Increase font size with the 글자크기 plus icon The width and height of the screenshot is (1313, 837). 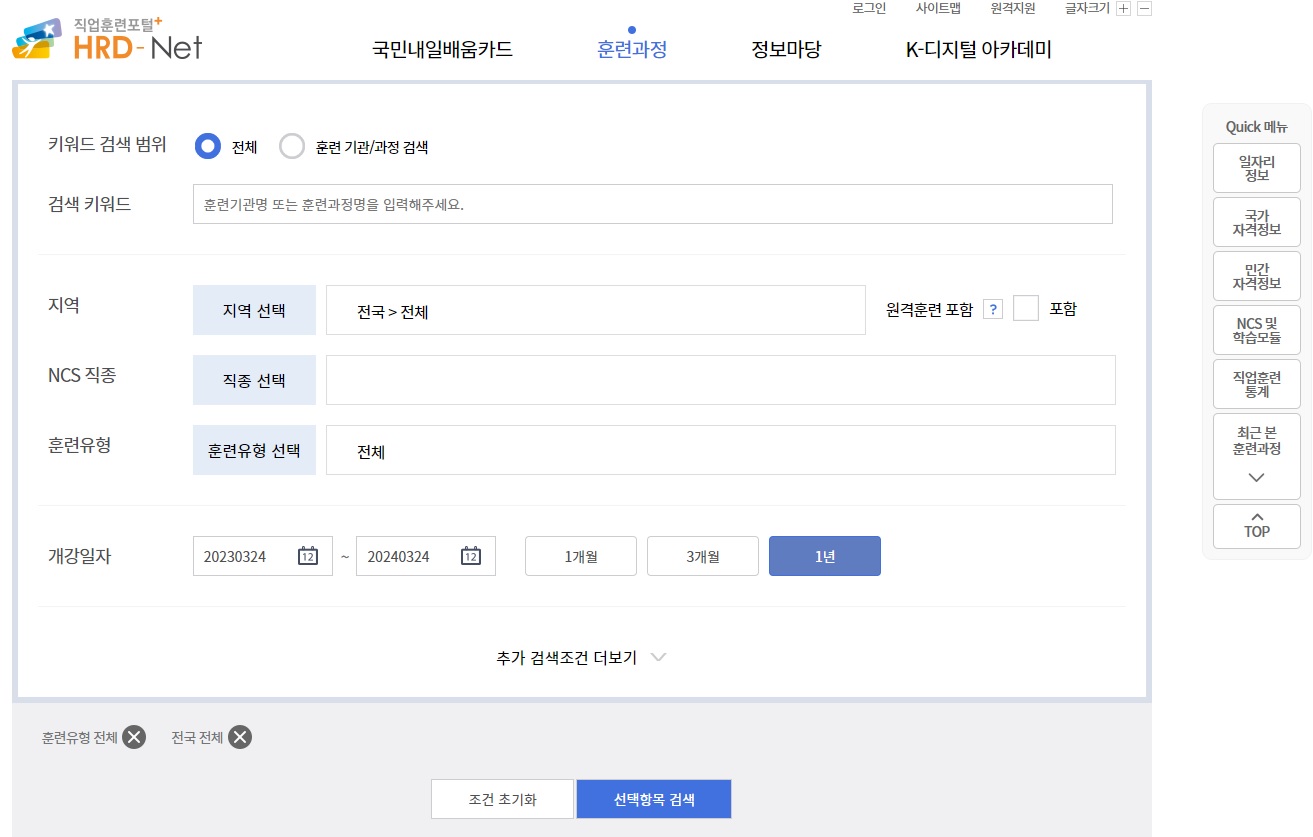(x=1124, y=8)
